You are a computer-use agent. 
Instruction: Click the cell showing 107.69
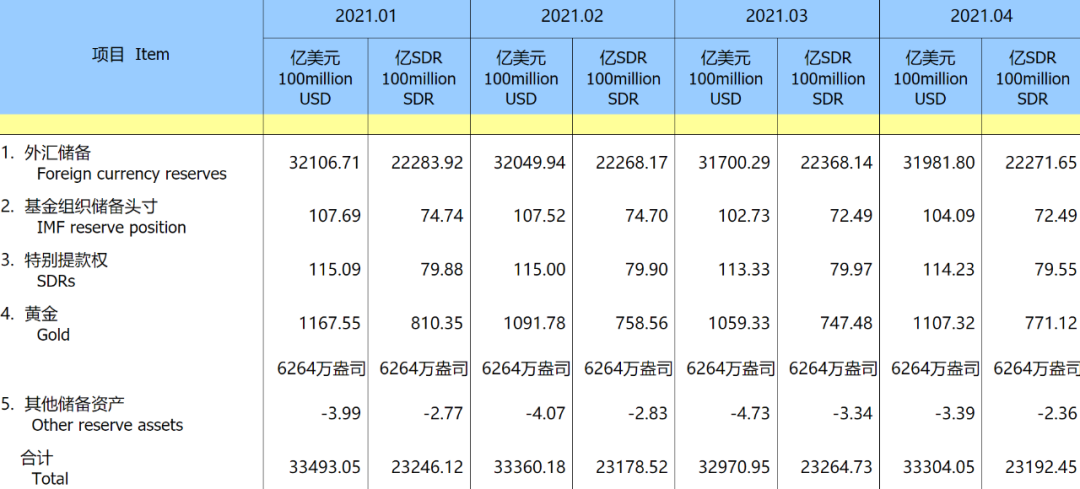click(335, 216)
